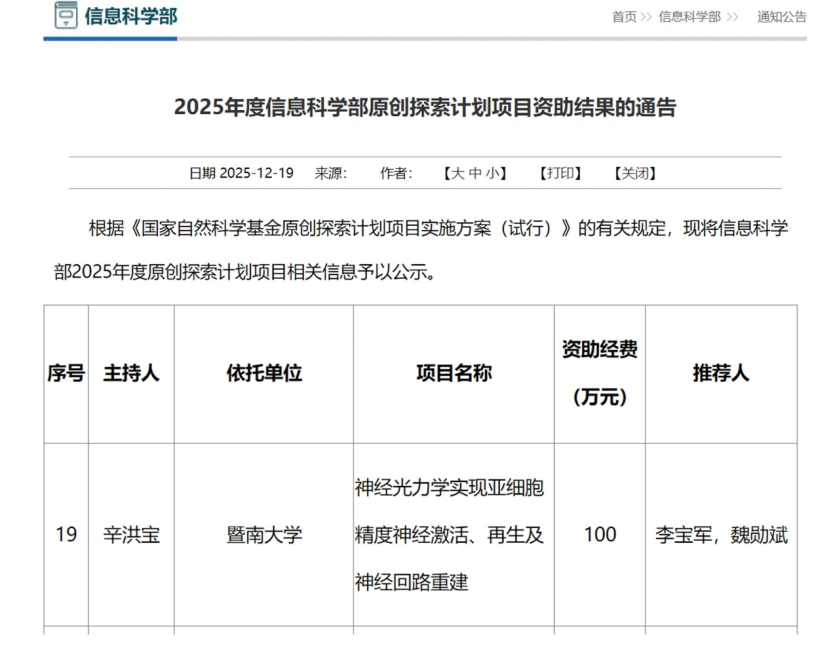Click host name 辛洪宝 in table
831x658 pixels.
tap(131, 535)
